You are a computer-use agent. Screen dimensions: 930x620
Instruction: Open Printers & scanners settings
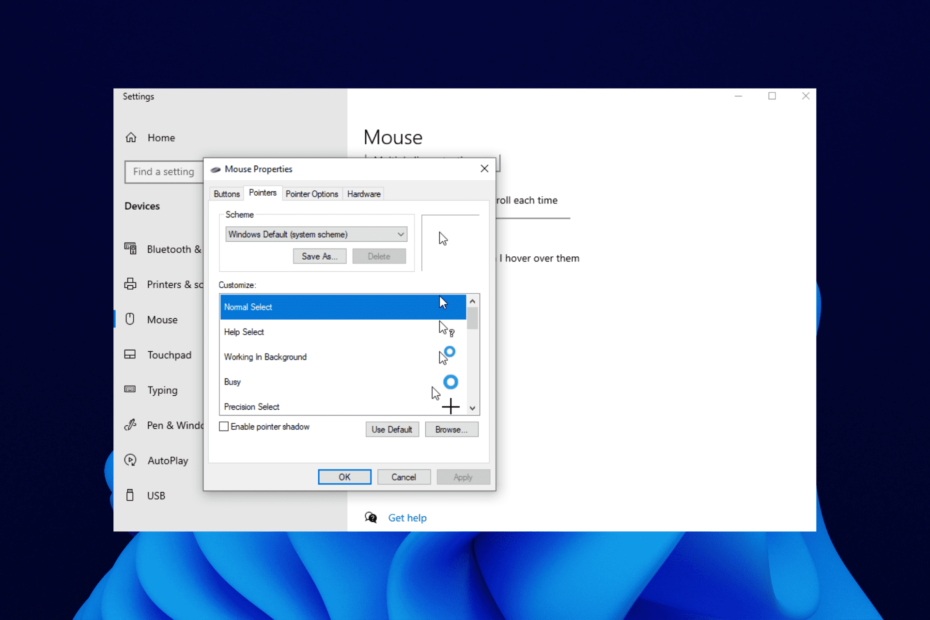[x=165, y=284]
